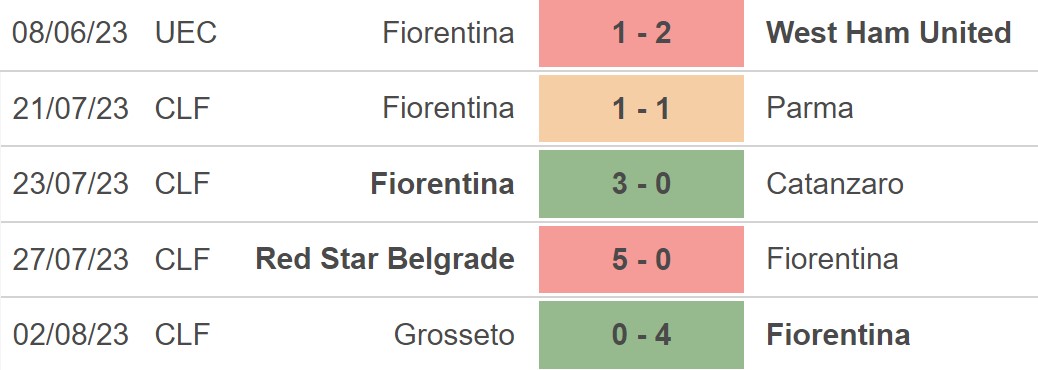
Task: Open Grosseto team link
Action: click(454, 334)
